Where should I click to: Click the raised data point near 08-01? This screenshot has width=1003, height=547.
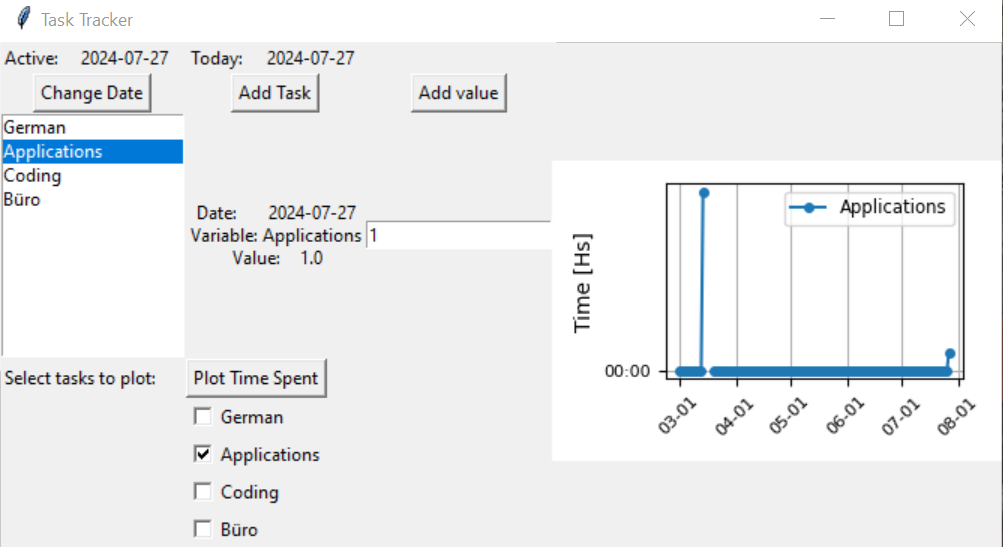point(950,354)
